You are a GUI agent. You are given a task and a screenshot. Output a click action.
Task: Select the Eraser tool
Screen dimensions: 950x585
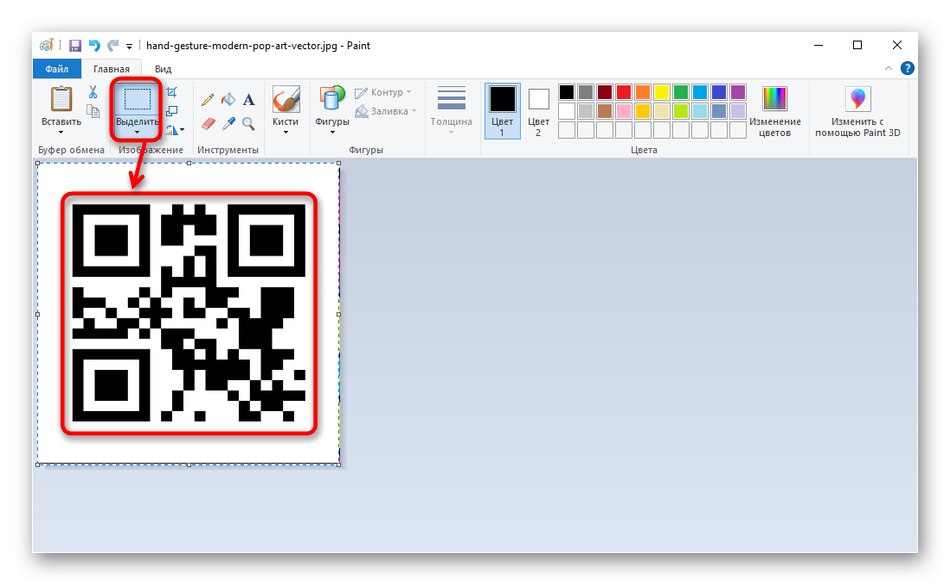208,124
